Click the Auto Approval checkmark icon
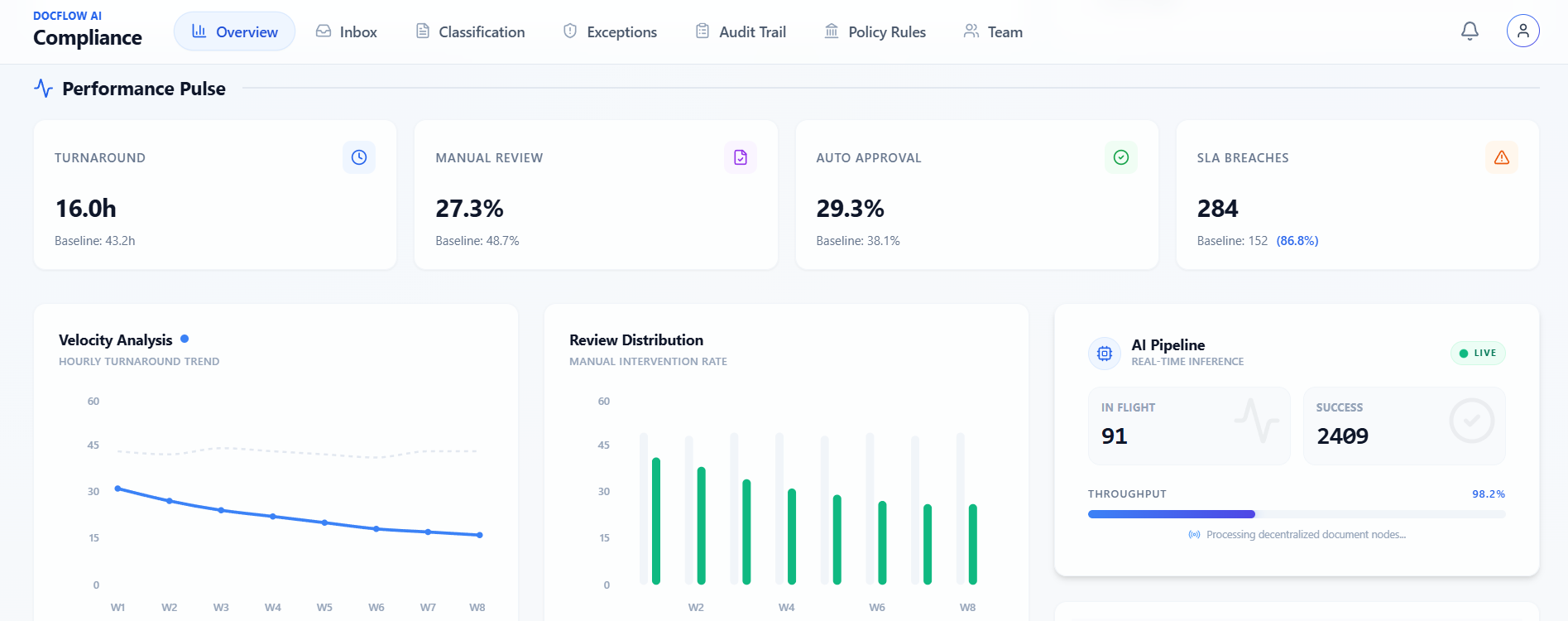Viewport: 1568px width, 621px height. pyautogui.click(x=1121, y=157)
